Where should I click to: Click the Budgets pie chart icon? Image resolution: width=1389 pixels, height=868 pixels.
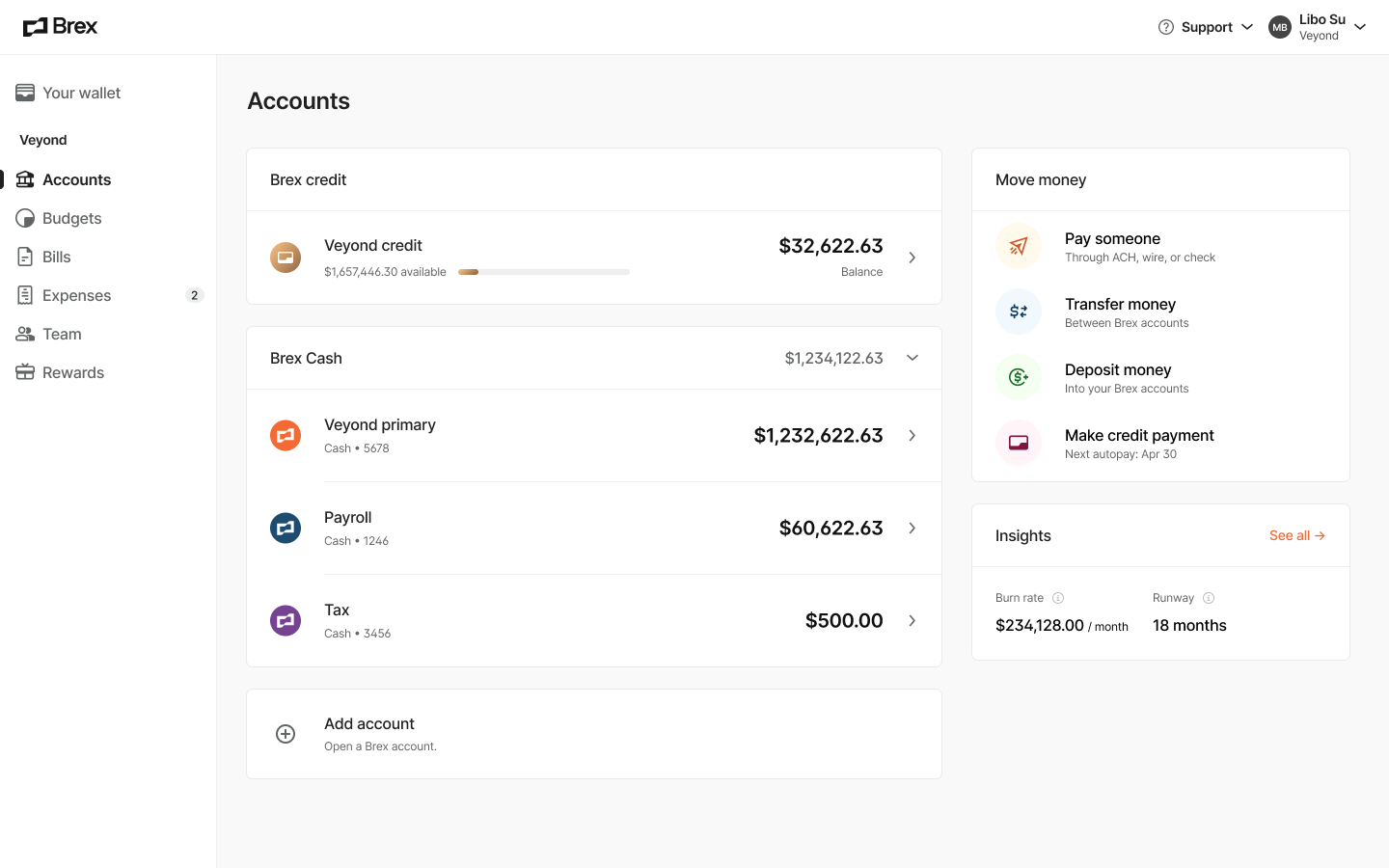(25, 218)
